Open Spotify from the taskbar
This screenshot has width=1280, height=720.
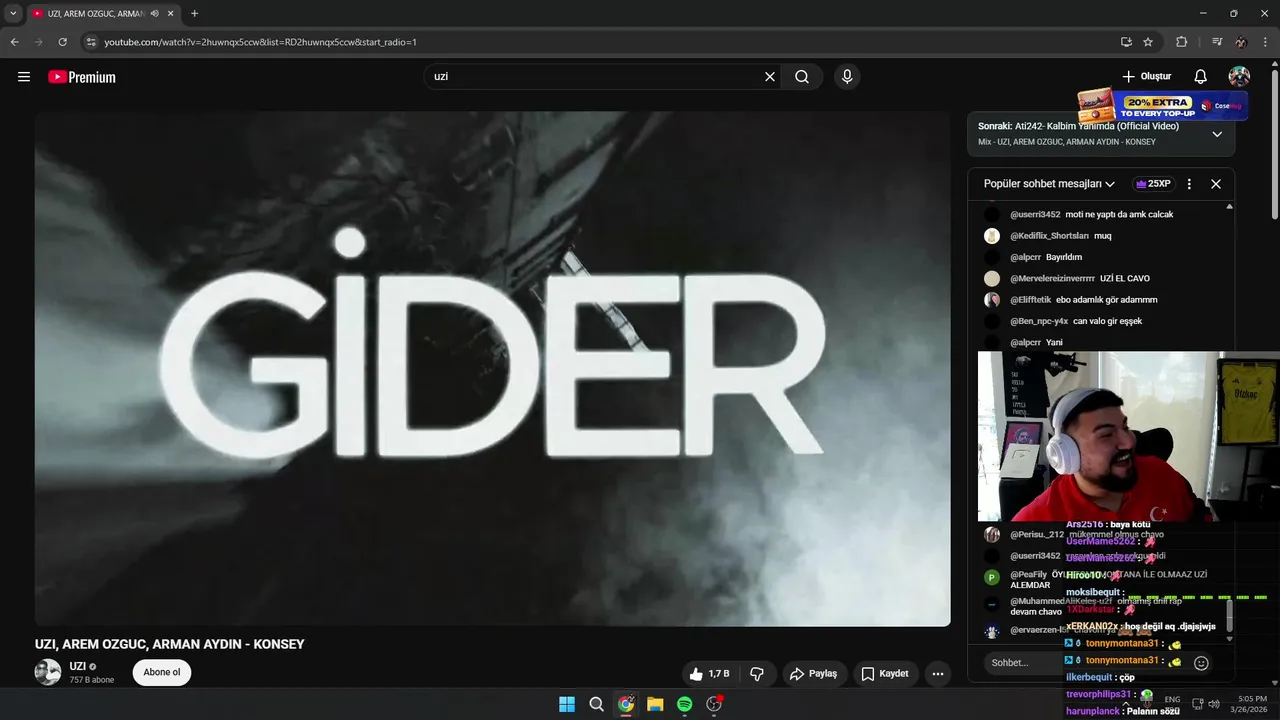(684, 704)
